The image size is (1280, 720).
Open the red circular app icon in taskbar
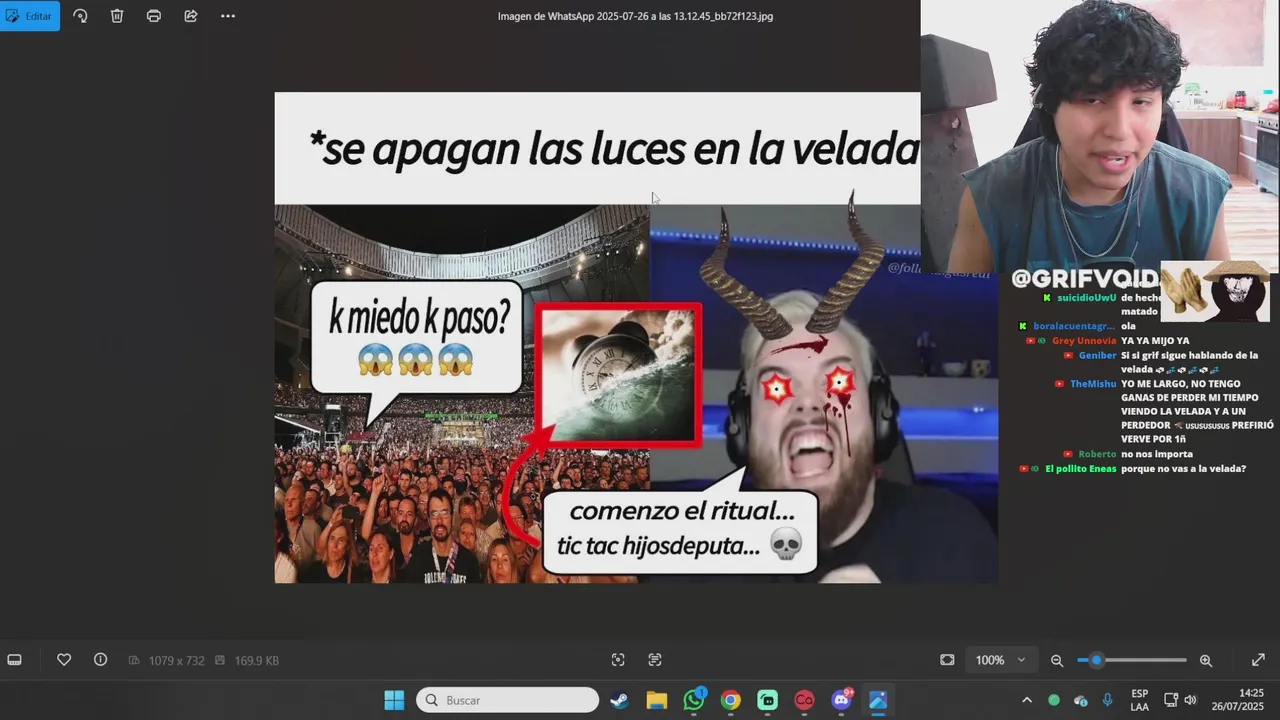point(804,700)
